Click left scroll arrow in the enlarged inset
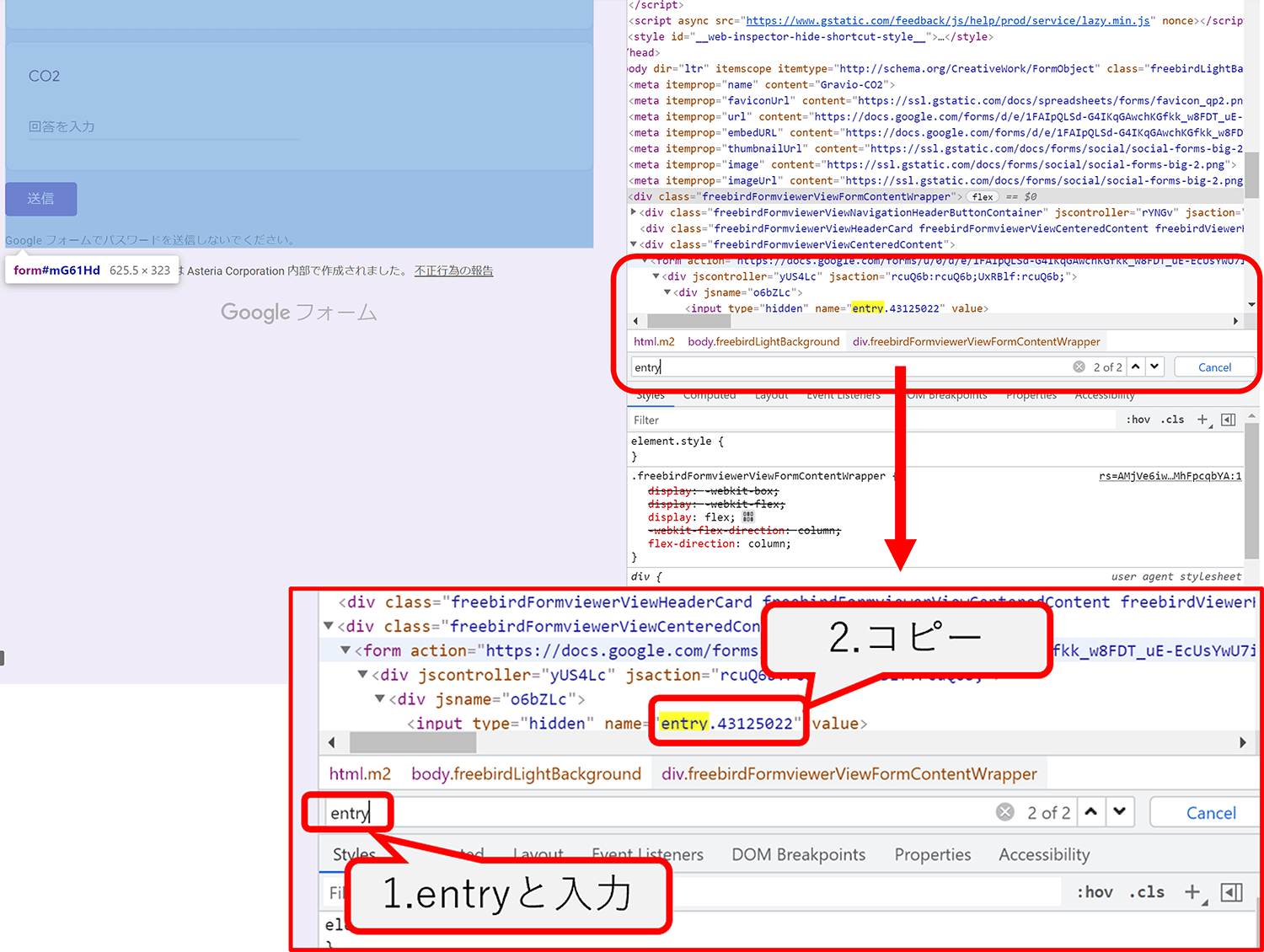Image resolution: width=1264 pixels, height=952 pixels. [x=331, y=742]
